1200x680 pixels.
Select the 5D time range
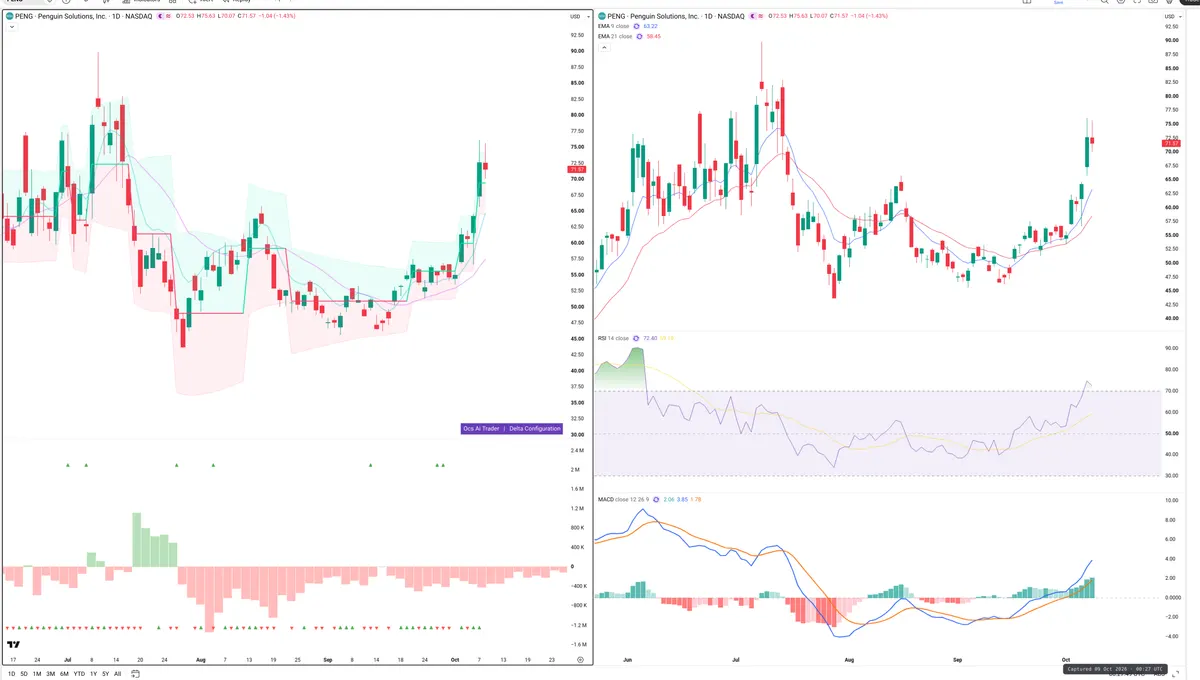click(x=25, y=674)
